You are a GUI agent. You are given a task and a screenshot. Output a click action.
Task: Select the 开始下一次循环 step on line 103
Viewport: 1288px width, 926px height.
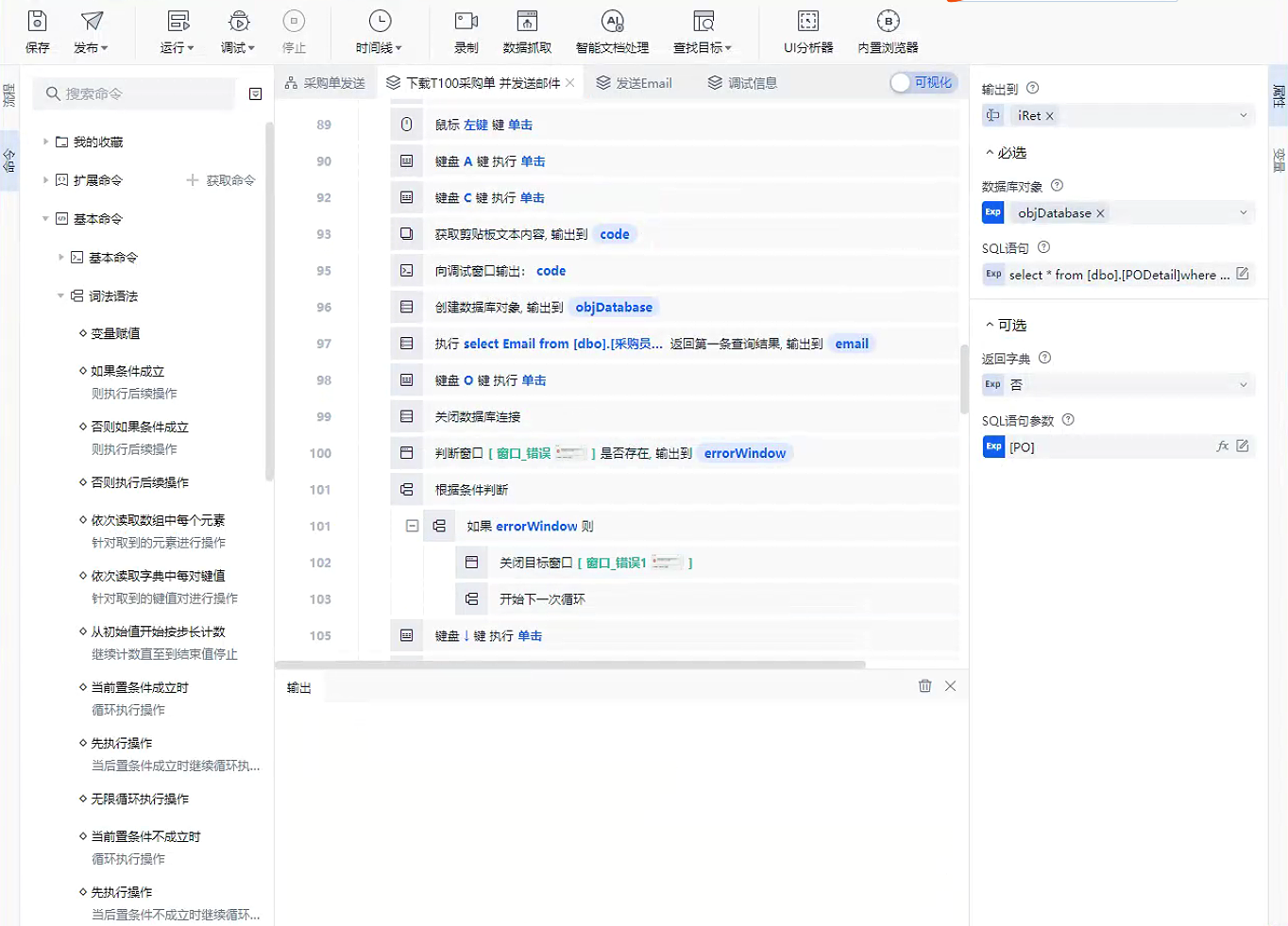707,599
